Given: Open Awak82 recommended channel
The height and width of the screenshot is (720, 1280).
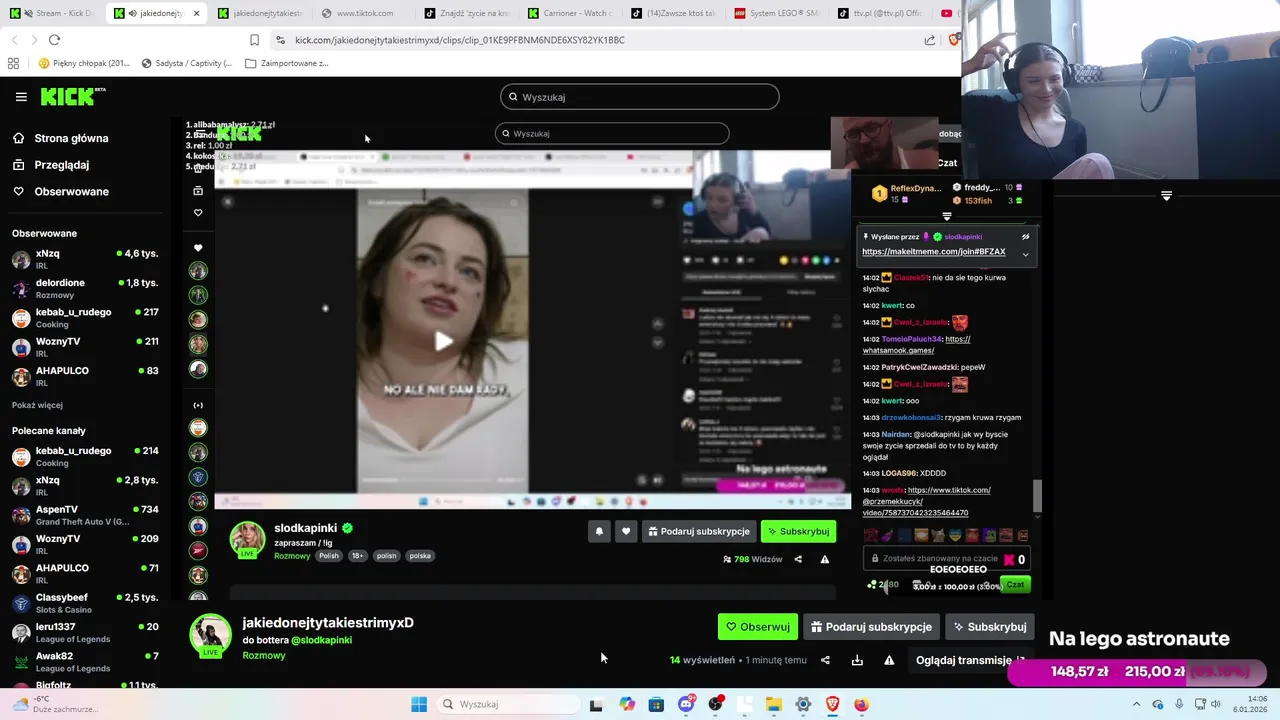Looking at the screenshot, I should point(85,661).
